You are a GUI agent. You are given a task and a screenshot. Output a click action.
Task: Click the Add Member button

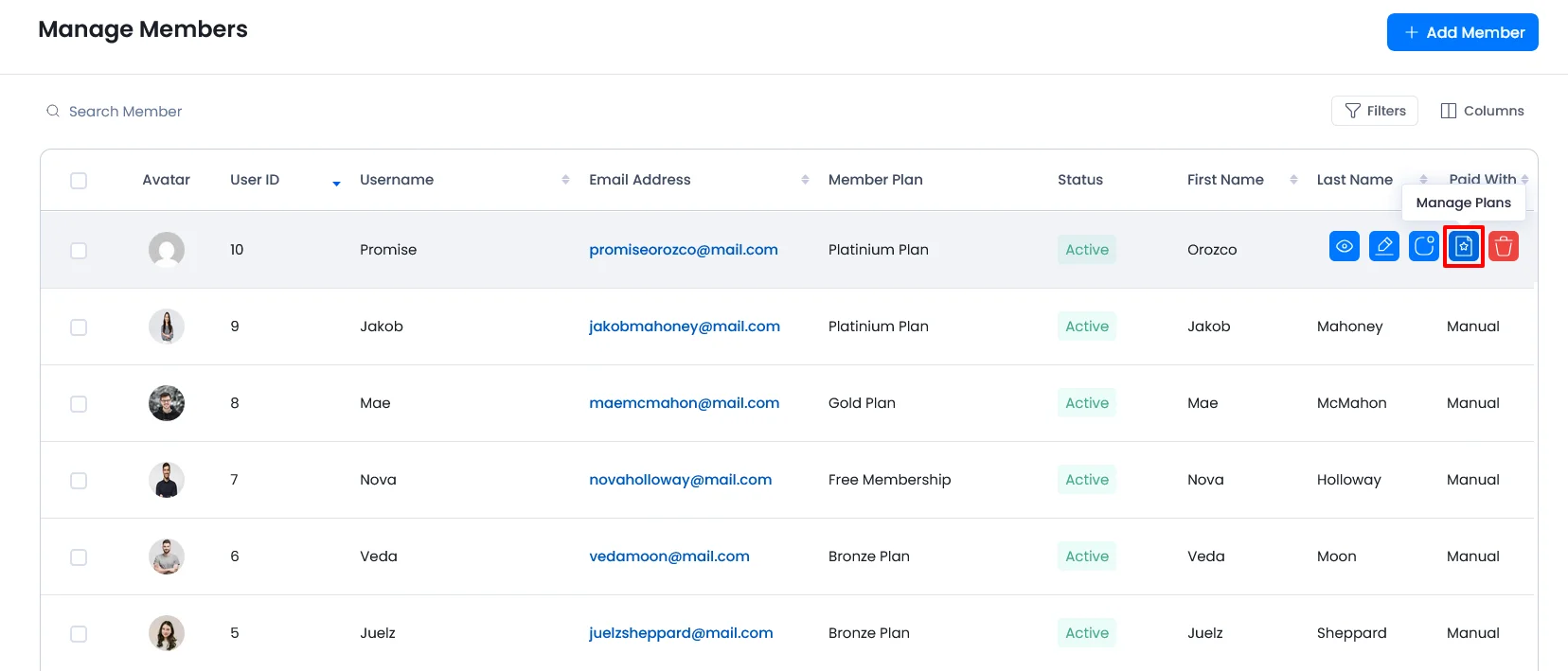1462,32
